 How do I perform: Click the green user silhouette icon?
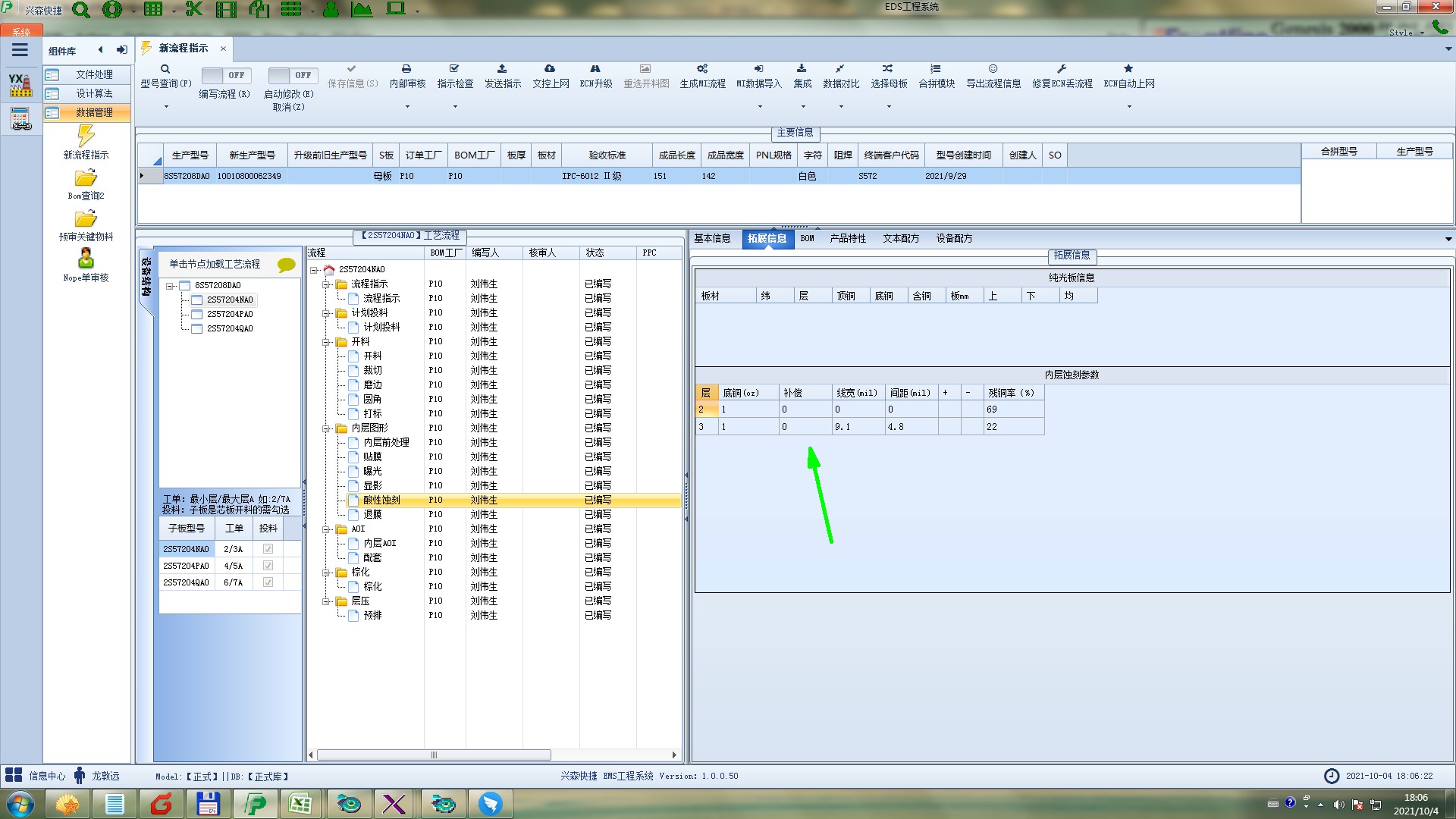(331, 9)
